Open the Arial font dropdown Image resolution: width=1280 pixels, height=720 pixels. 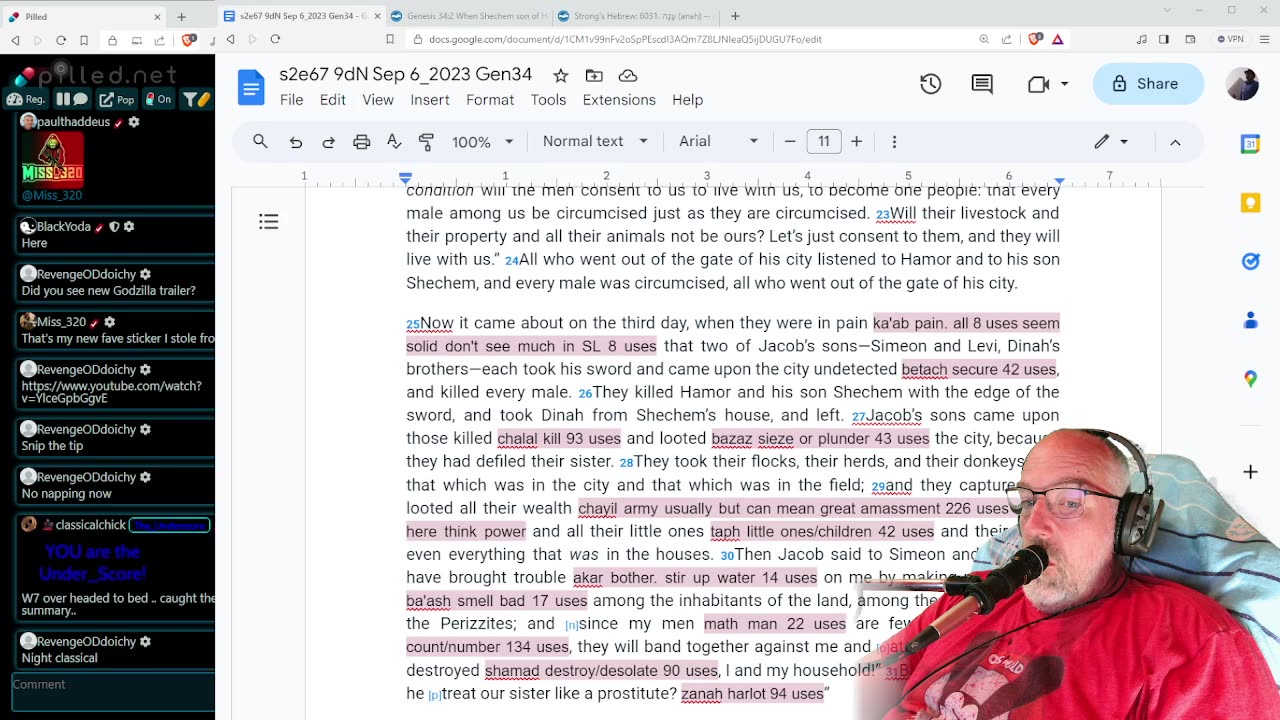point(719,142)
